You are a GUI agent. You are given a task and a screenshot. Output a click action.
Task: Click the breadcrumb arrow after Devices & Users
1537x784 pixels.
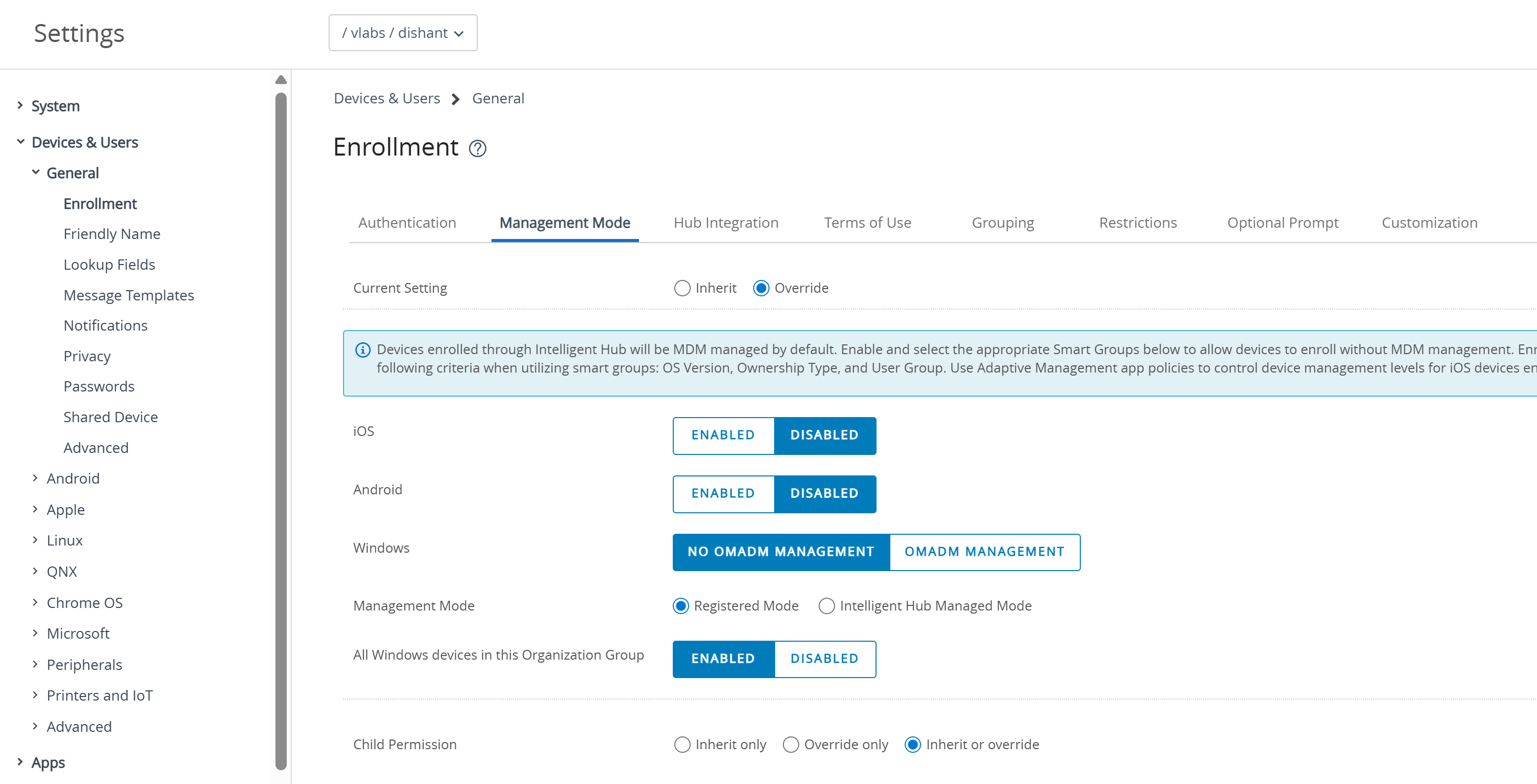(x=456, y=99)
